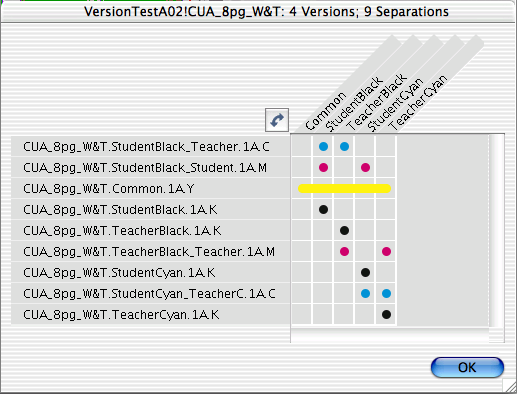Click cyan dot in StudentBlack column, first row
Screen dimensions: 517x394
[323, 146]
